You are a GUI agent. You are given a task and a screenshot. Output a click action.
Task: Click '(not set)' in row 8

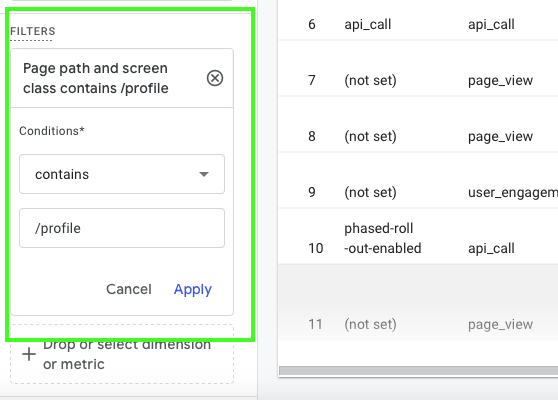[370, 136]
